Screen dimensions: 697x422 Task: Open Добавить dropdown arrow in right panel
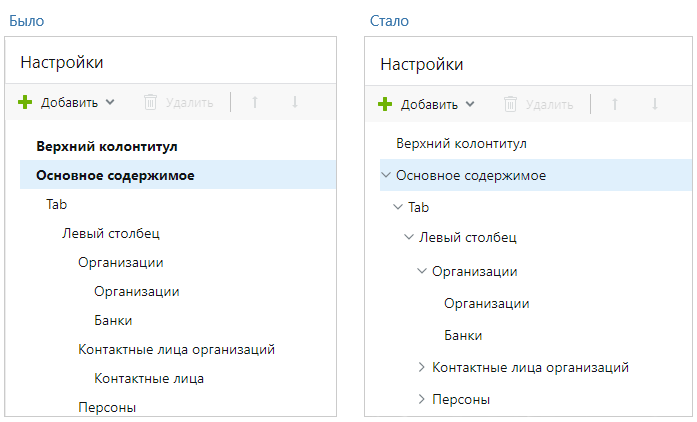click(470, 104)
